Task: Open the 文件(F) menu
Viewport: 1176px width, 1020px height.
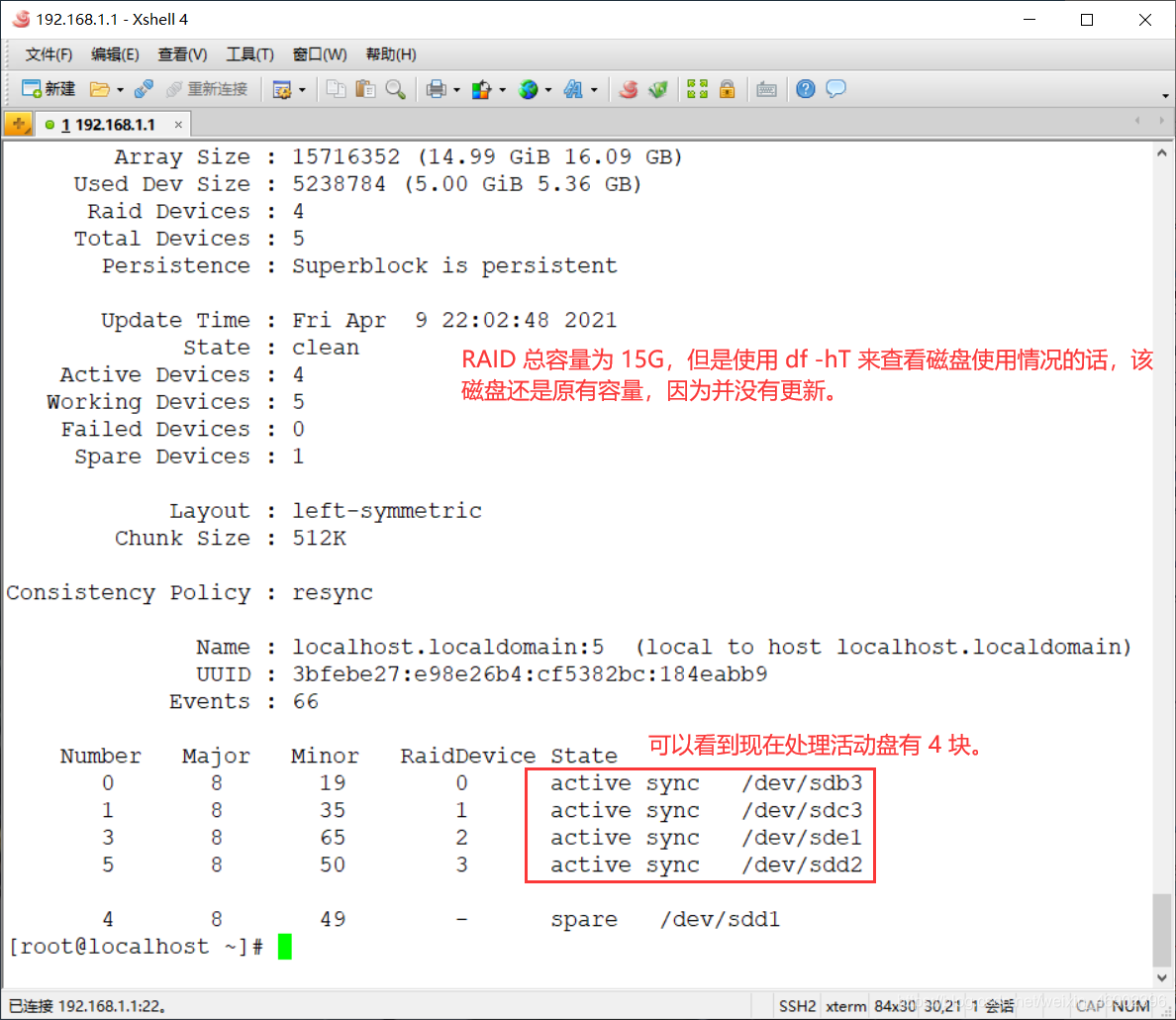Action: (x=49, y=54)
